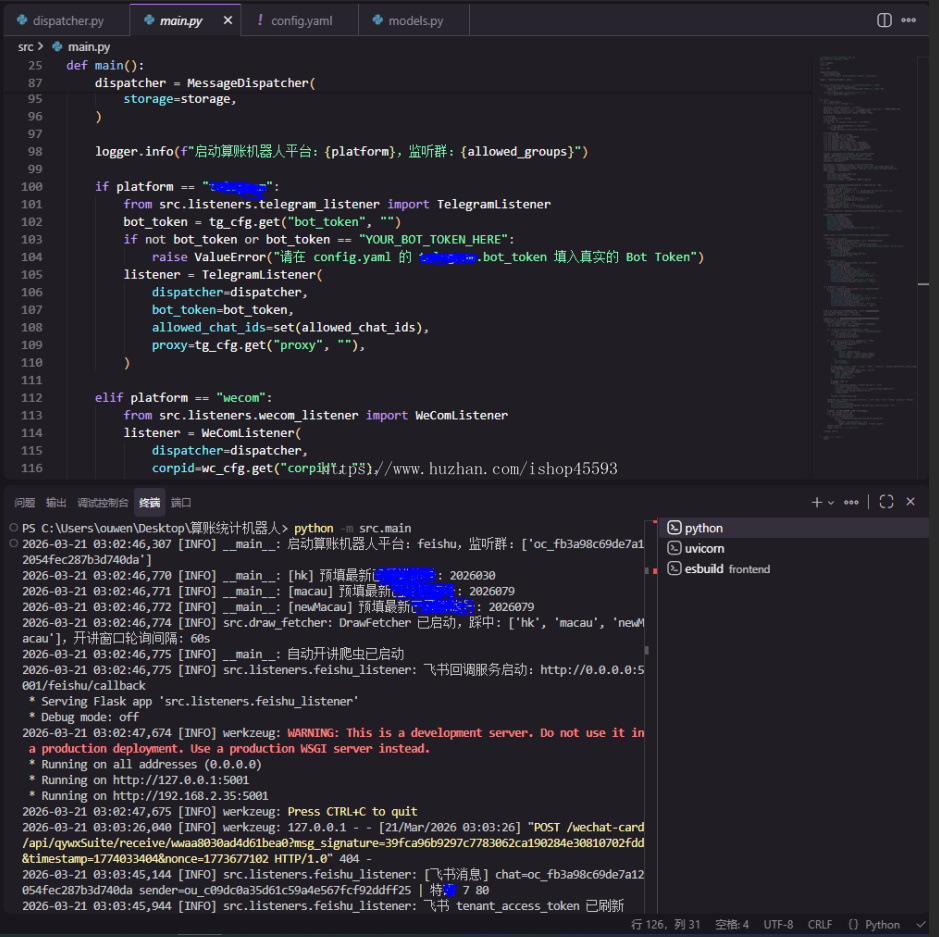This screenshot has width=939, height=937.
Task: Open the 输出 panel tab
Action: pos(56,503)
